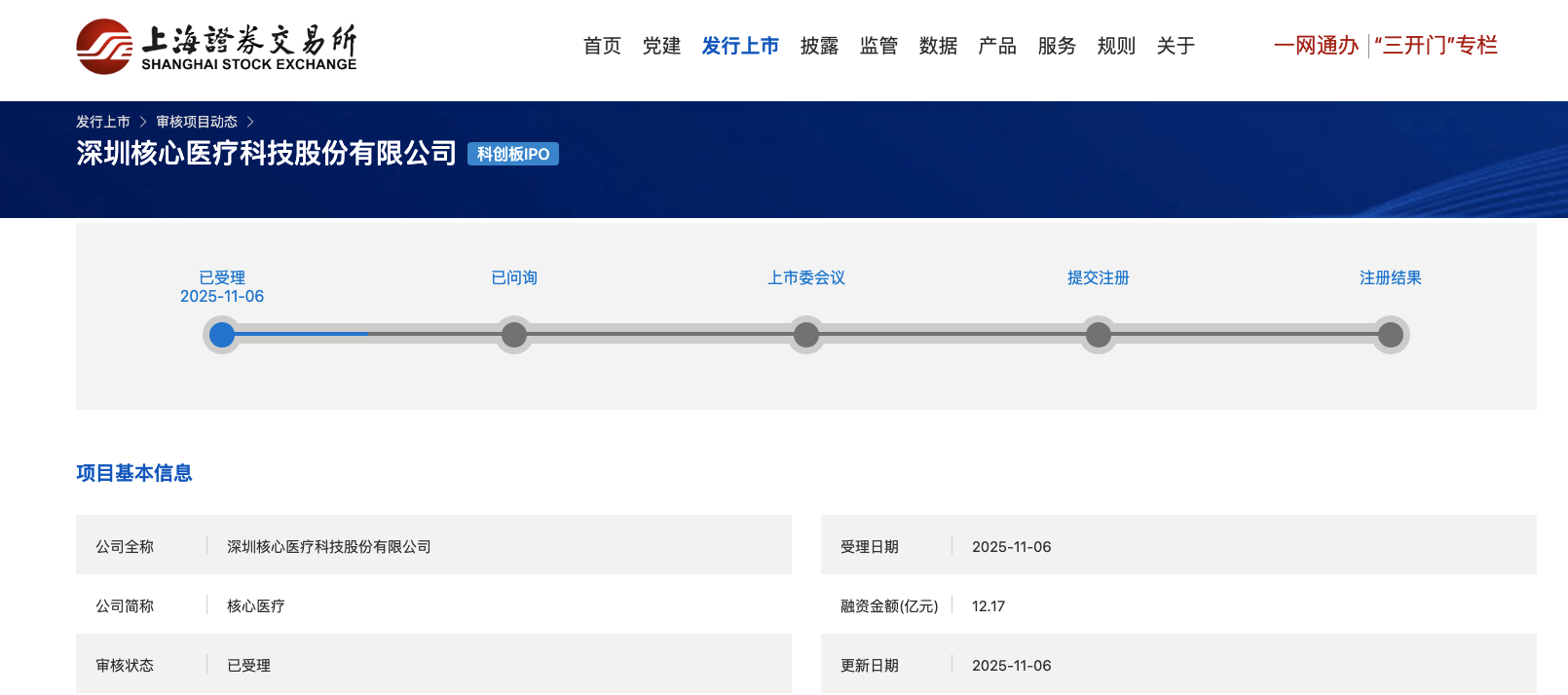This screenshot has width=1568, height=695.
Task: Click the 已问询 progress step circle
Action: click(x=514, y=335)
